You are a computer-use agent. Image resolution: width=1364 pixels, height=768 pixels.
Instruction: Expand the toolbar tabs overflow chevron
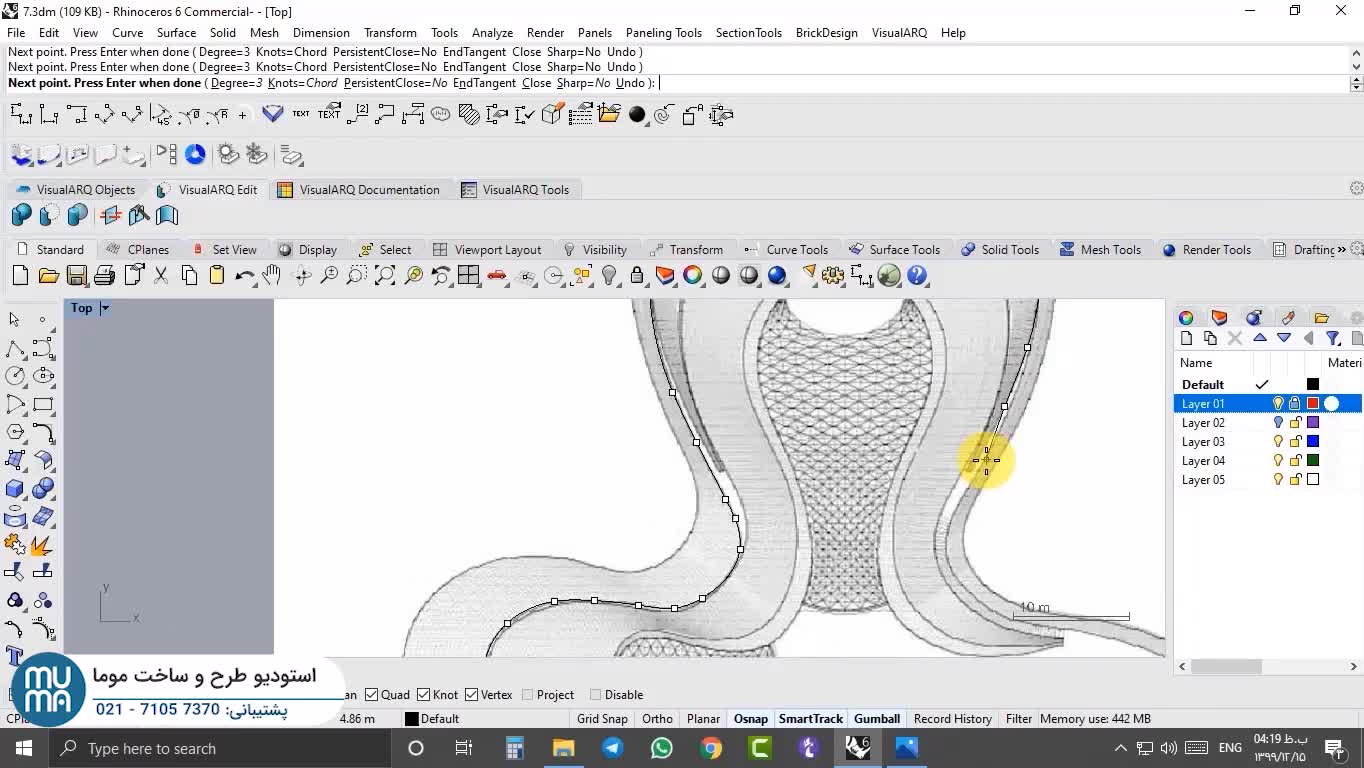1341,250
